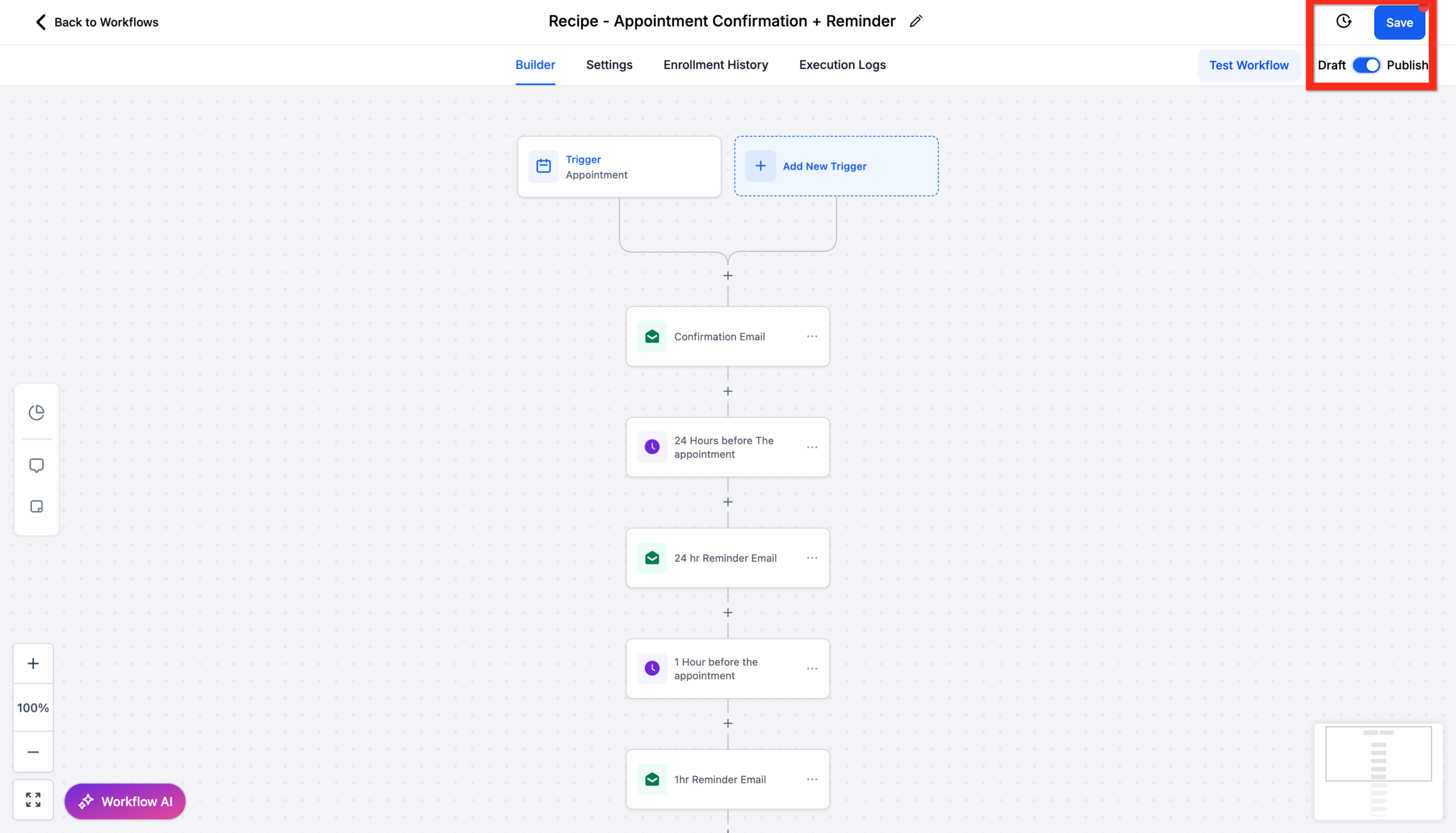Click the plus node below the trigger
The height and width of the screenshot is (833, 1456).
pyautogui.click(x=727, y=275)
